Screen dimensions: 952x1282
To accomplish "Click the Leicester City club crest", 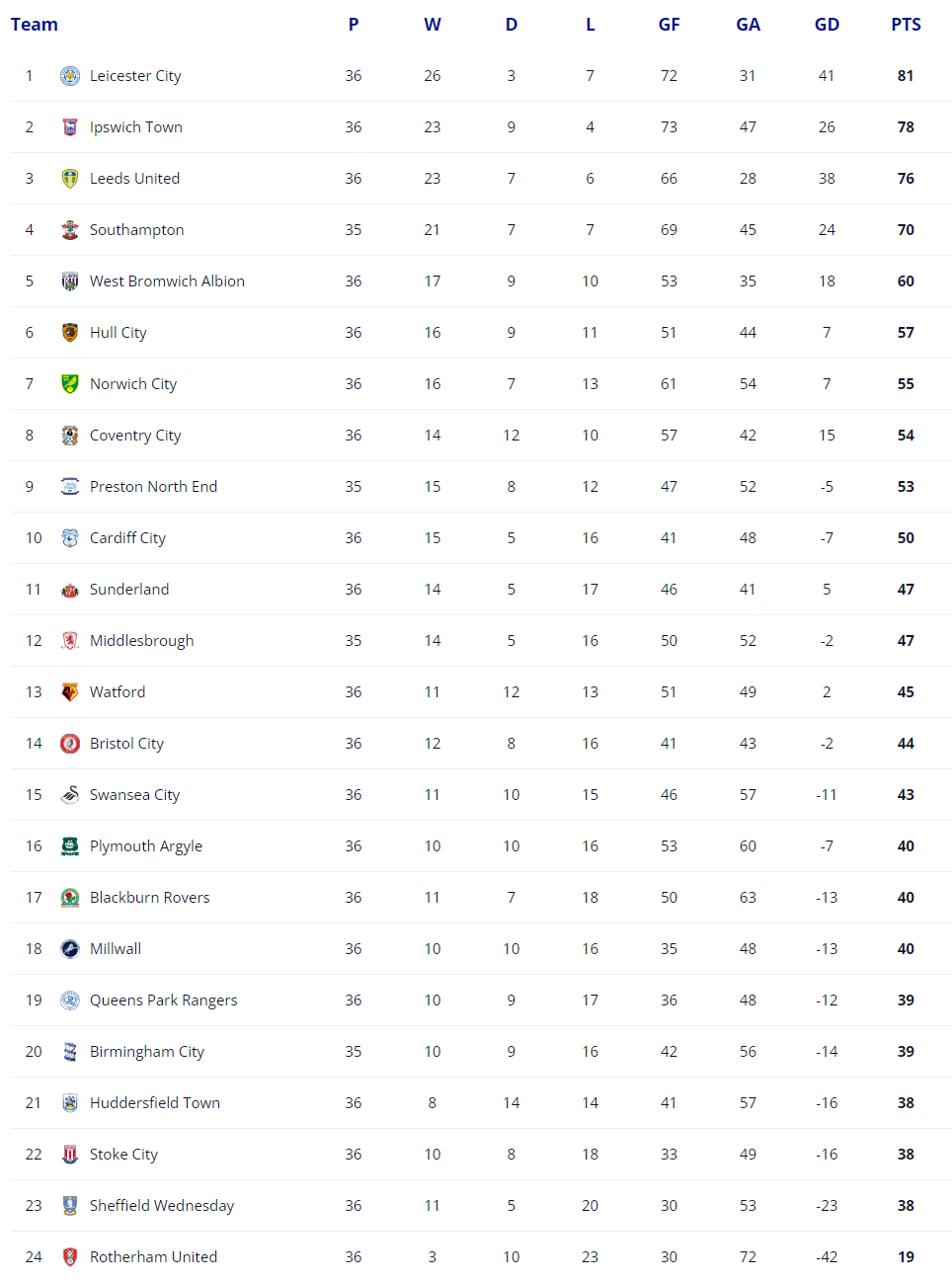I will (x=70, y=76).
